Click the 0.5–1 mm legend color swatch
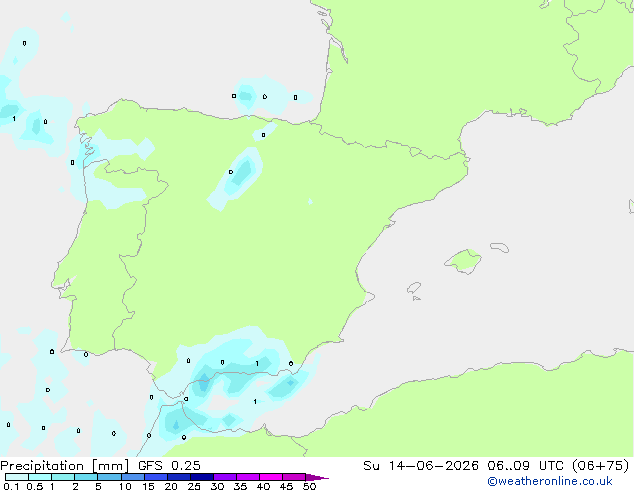 pos(40,477)
